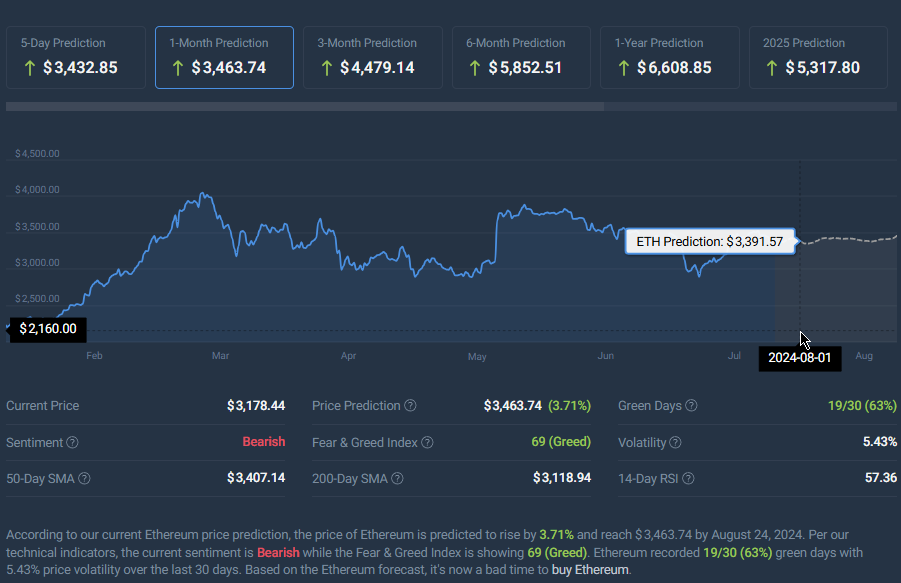
Task: Click the $2,160.00 price label on chart
Action: [48, 329]
